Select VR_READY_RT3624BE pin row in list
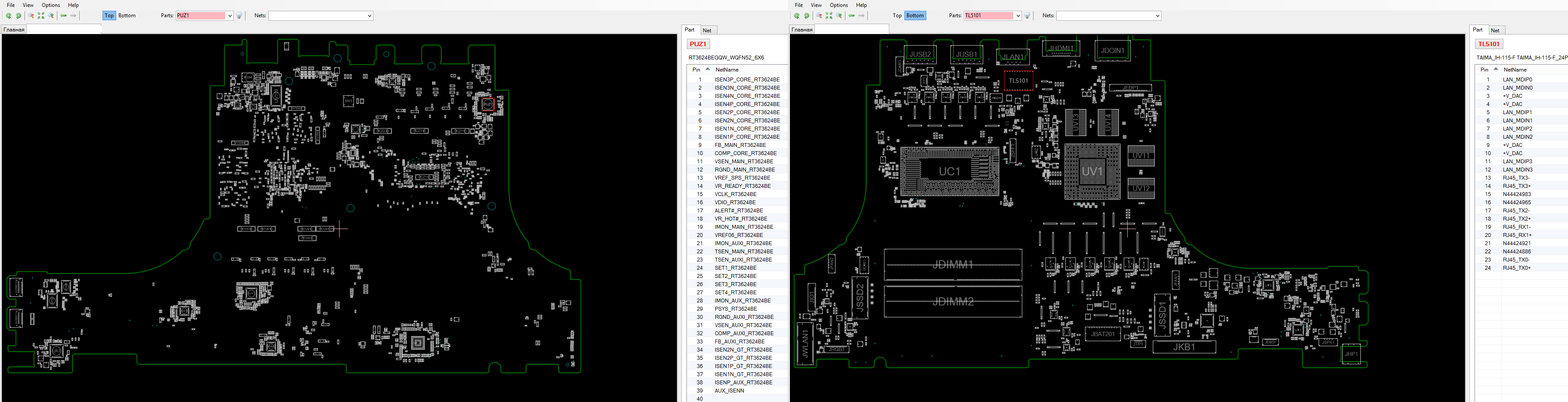Viewport: 1568px width, 402px height. (742, 186)
